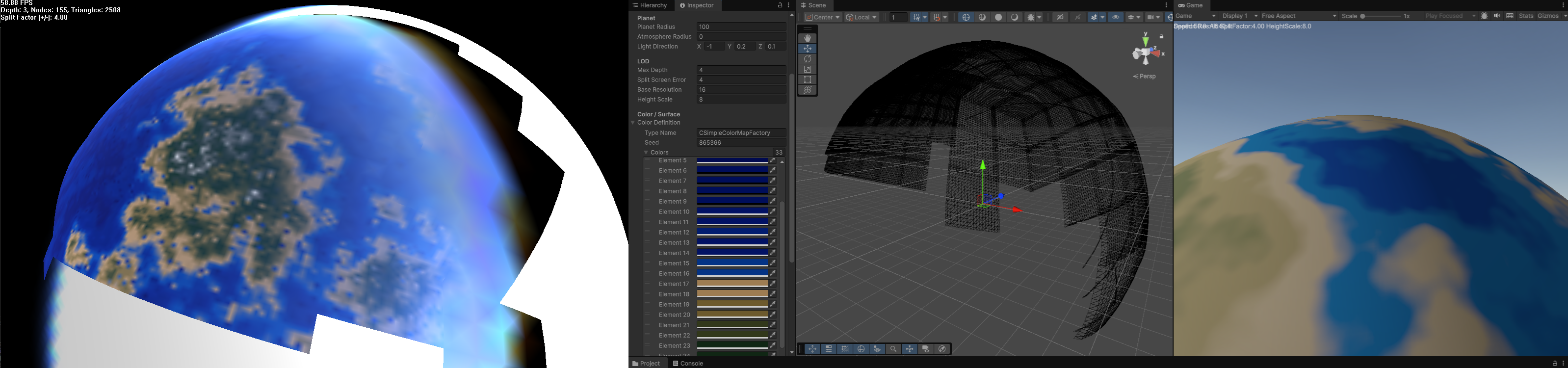Collapse the Colors list foldout
This screenshot has width=1568, height=368.
646,153
